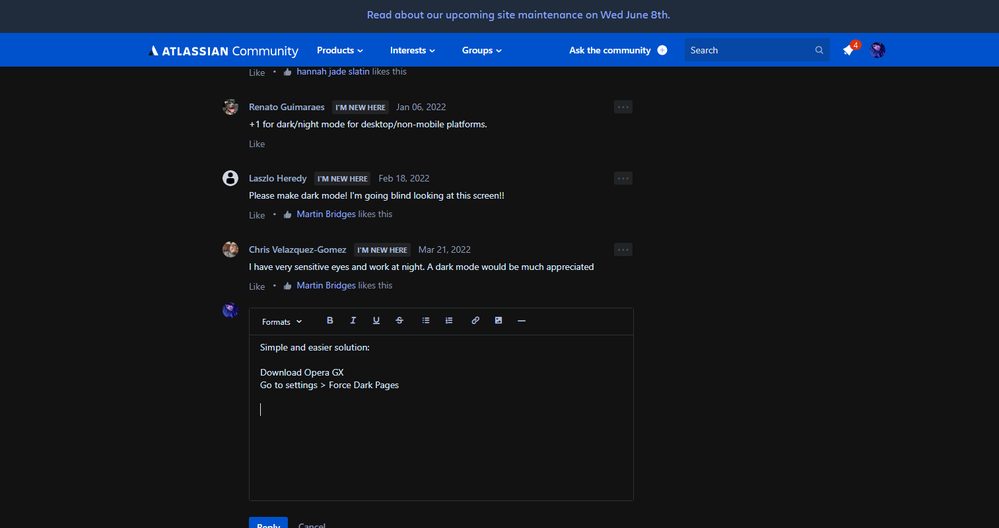The width and height of the screenshot is (999, 528).
Task: Toggle strikethrough formatting in editor
Action: pyautogui.click(x=399, y=320)
